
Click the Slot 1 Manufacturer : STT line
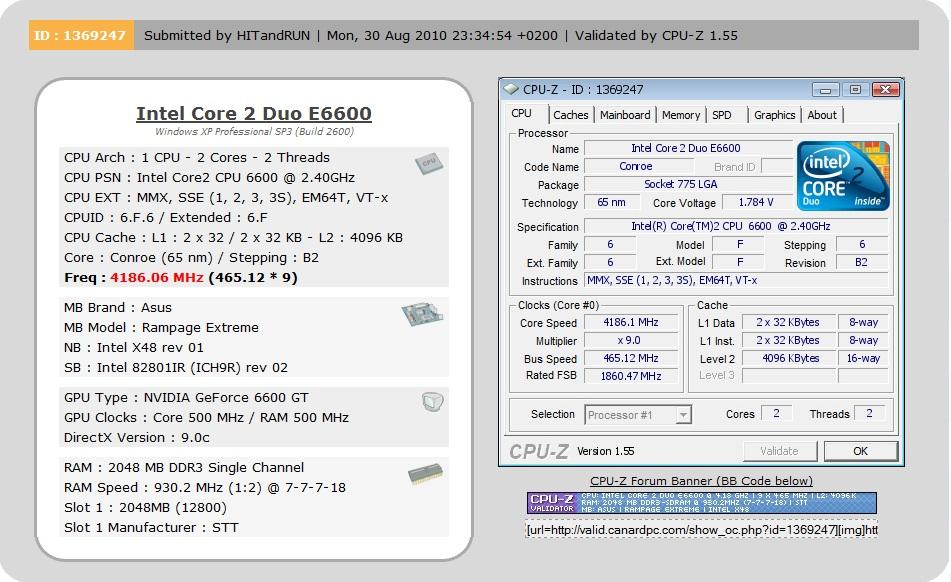[151, 527]
